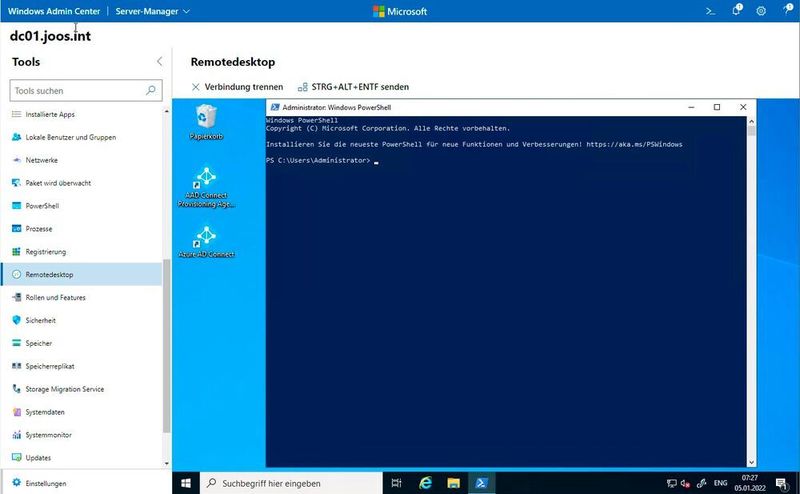The image size is (800, 494).
Task: Click the Updates icon in sidebar
Action: click(16, 457)
